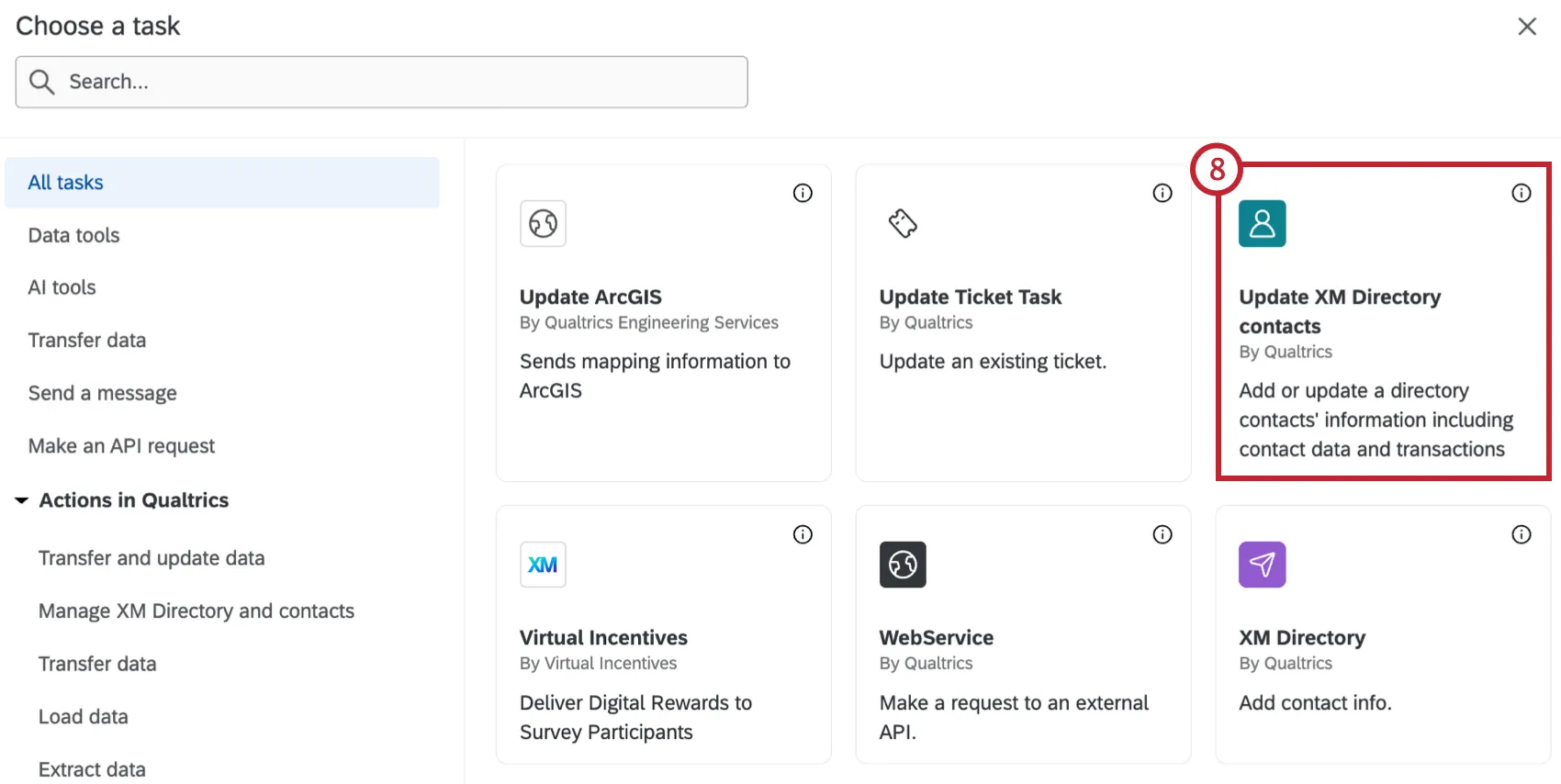Screen dimensions: 1561x784
Task: Close the Choose a task dialog
Action: click(x=1527, y=27)
